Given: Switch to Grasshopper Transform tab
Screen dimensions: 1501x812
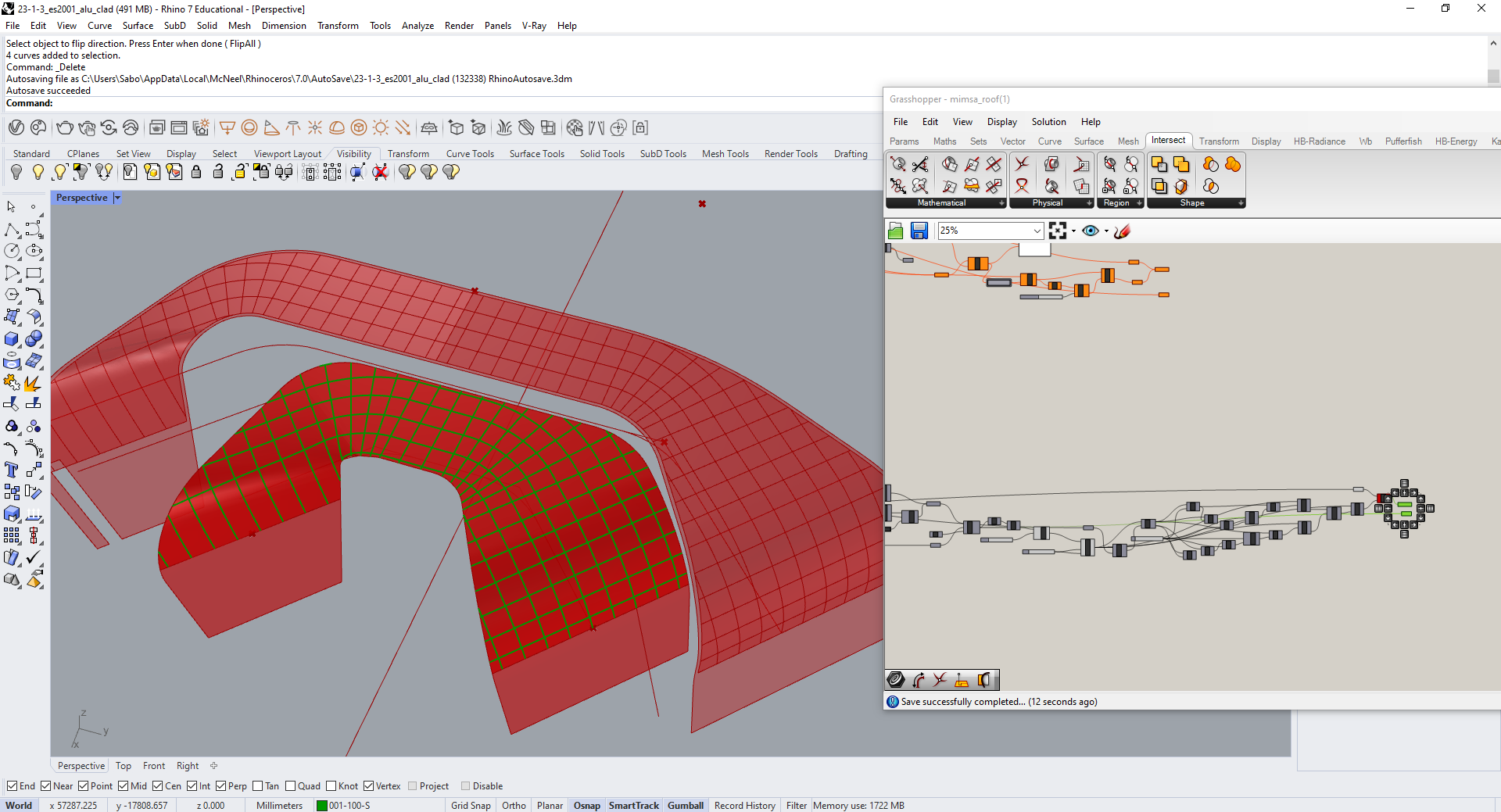Looking at the screenshot, I should tap(1219, 141).
